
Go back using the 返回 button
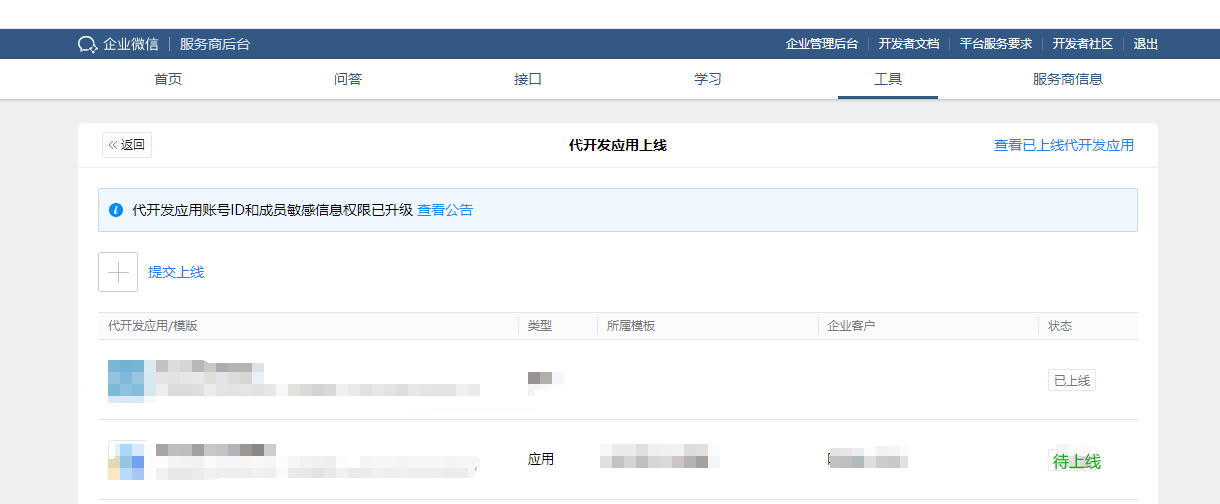[127, 145]
